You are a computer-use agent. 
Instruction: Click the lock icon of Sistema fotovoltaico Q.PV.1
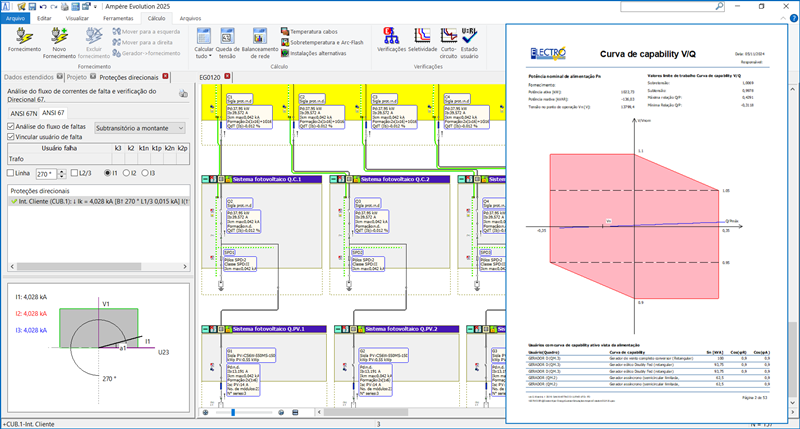[x=229, y=329]
